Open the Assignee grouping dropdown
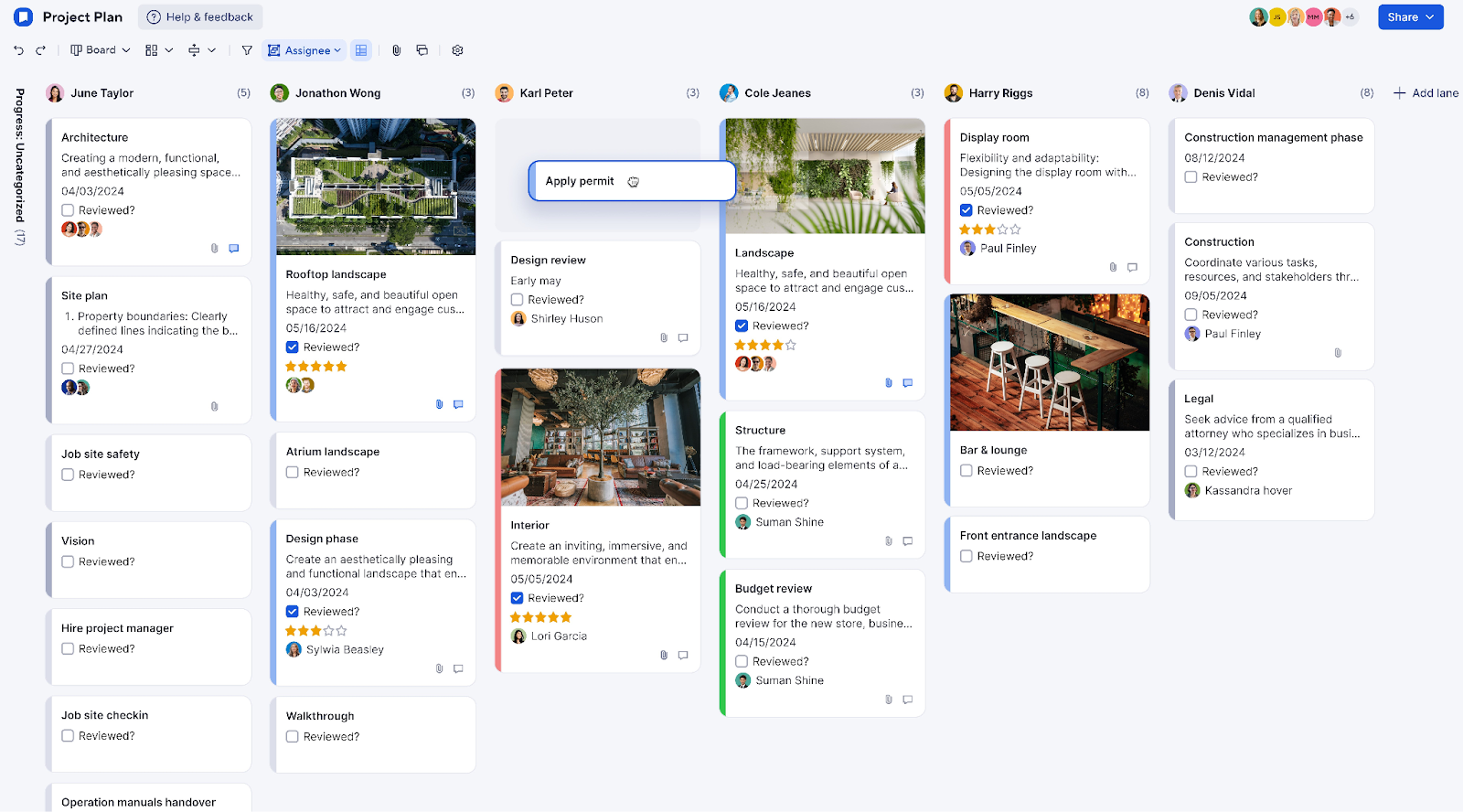This screenshot has height=812, width=1463. (x=304, y=50)
